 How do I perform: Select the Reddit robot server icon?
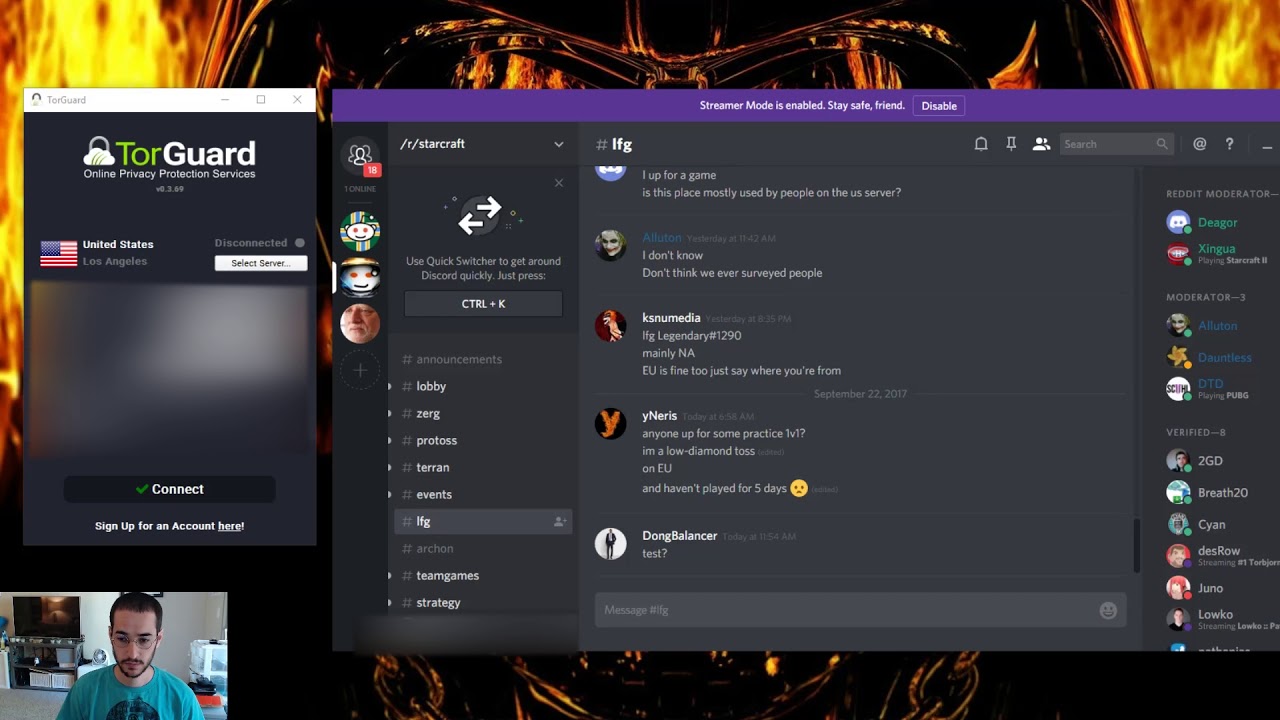[x=360, y=232]
